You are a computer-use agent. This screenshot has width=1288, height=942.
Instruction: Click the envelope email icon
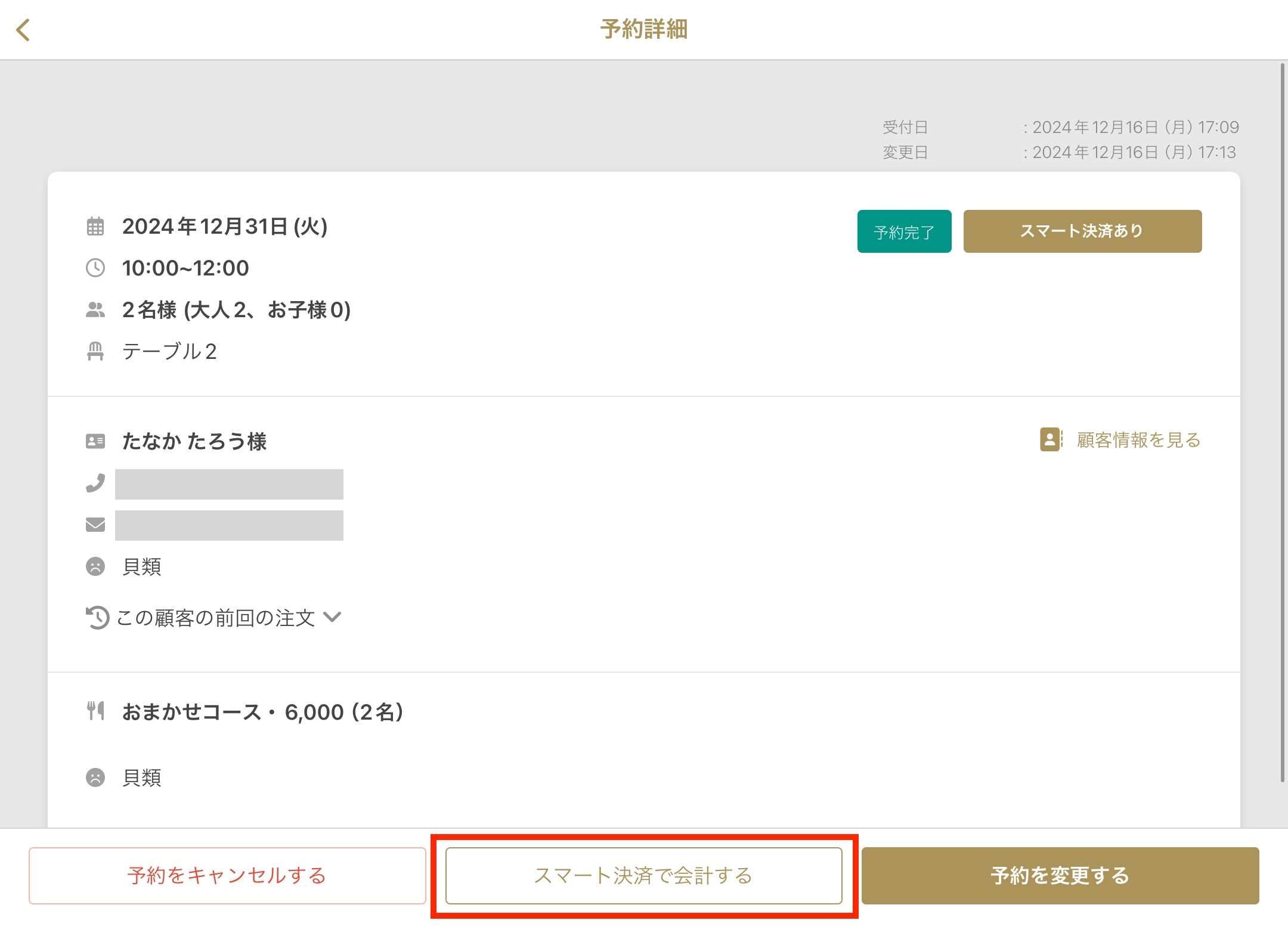click(x=95, y=525)
